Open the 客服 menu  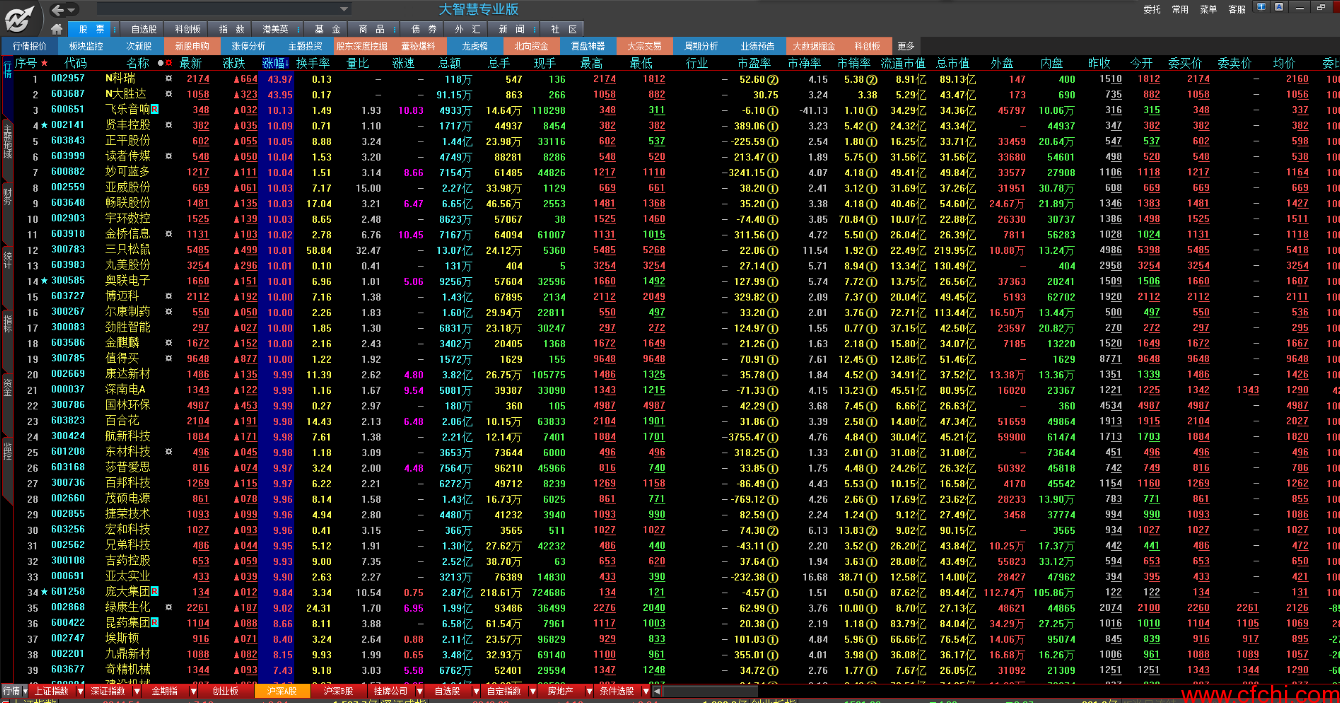point(1237,9)
